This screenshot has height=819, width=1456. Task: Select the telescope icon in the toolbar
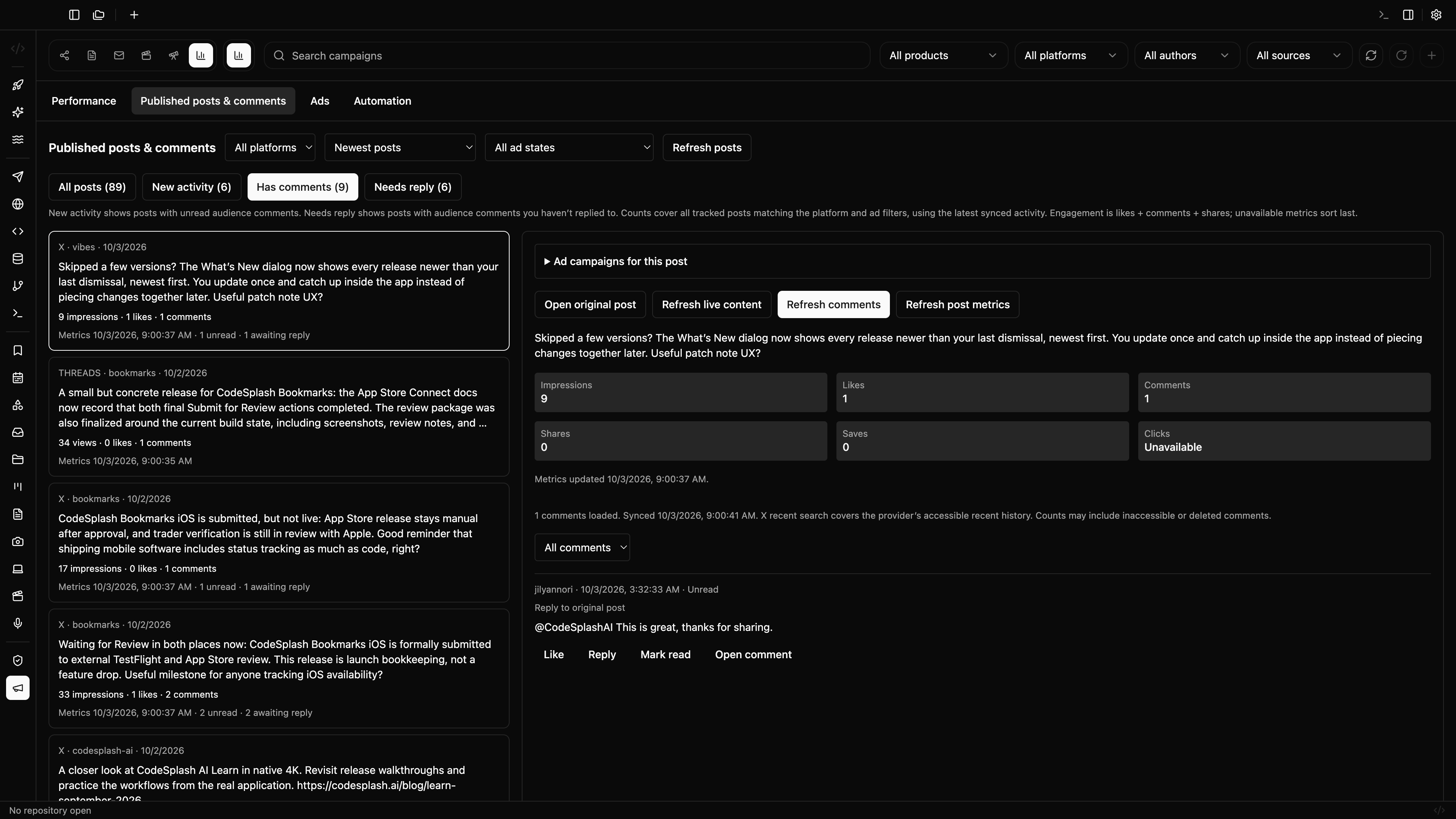click(174, 55)
